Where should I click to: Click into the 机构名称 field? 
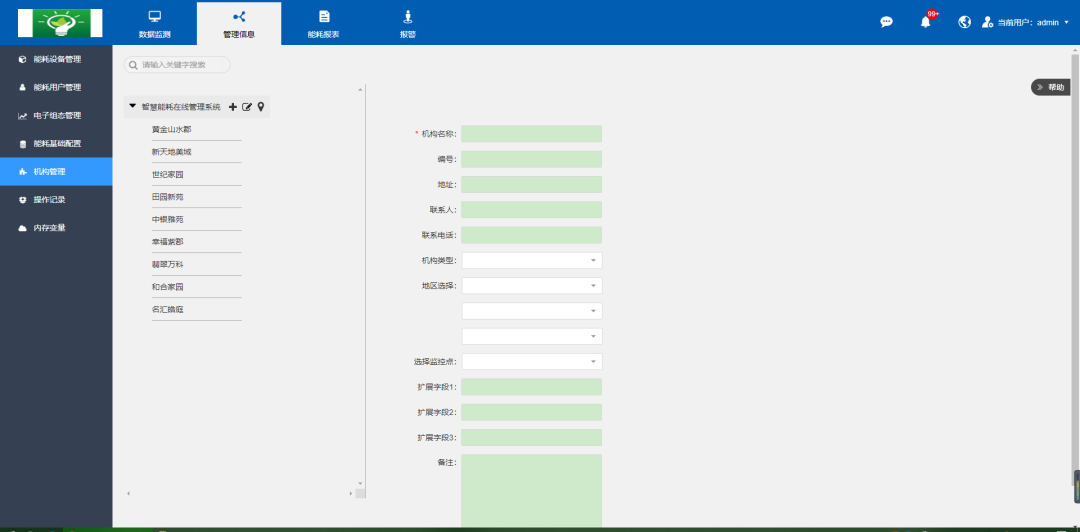click(532, 134)
